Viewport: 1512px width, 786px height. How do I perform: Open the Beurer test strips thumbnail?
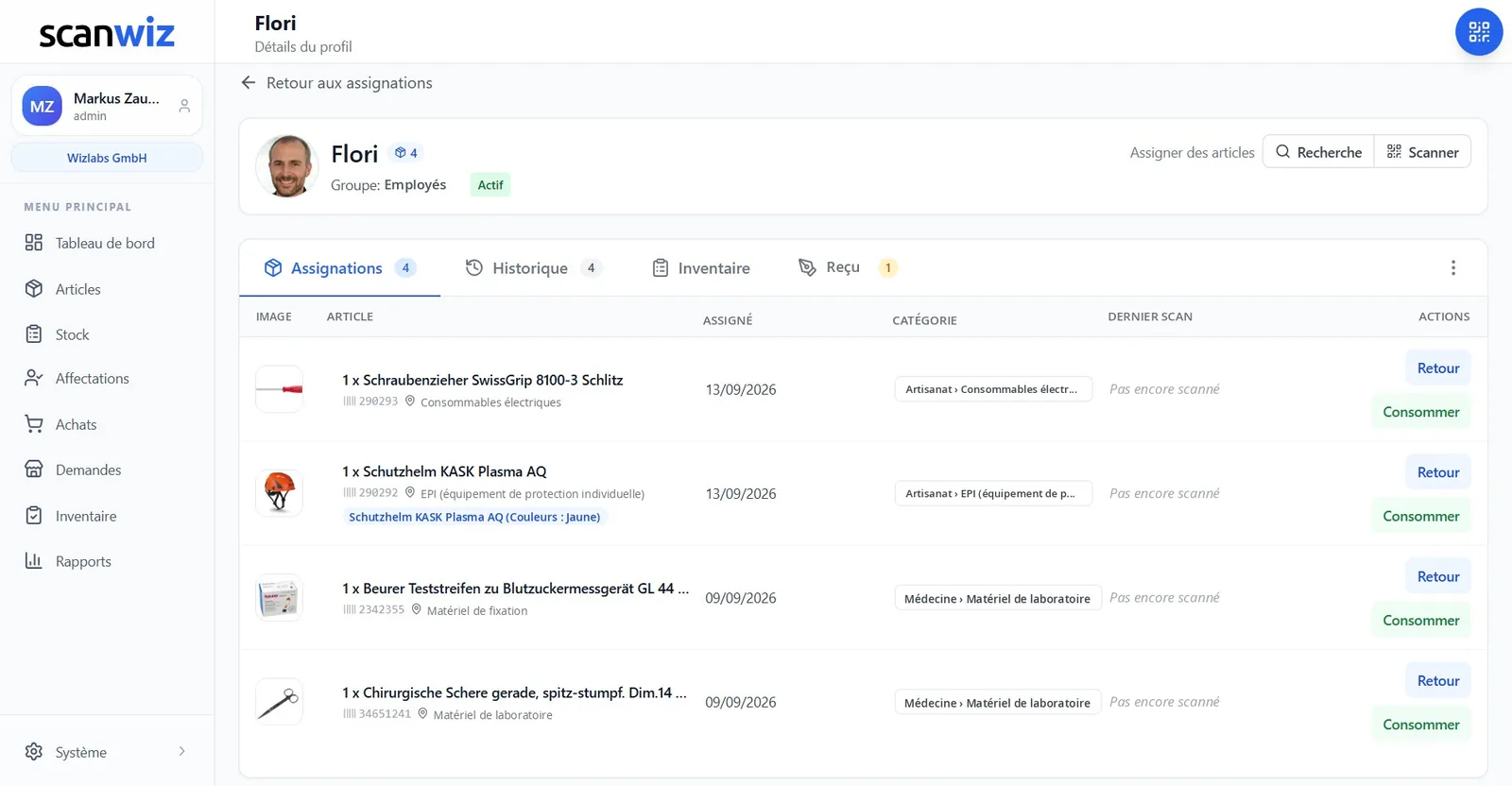(279, 597)
